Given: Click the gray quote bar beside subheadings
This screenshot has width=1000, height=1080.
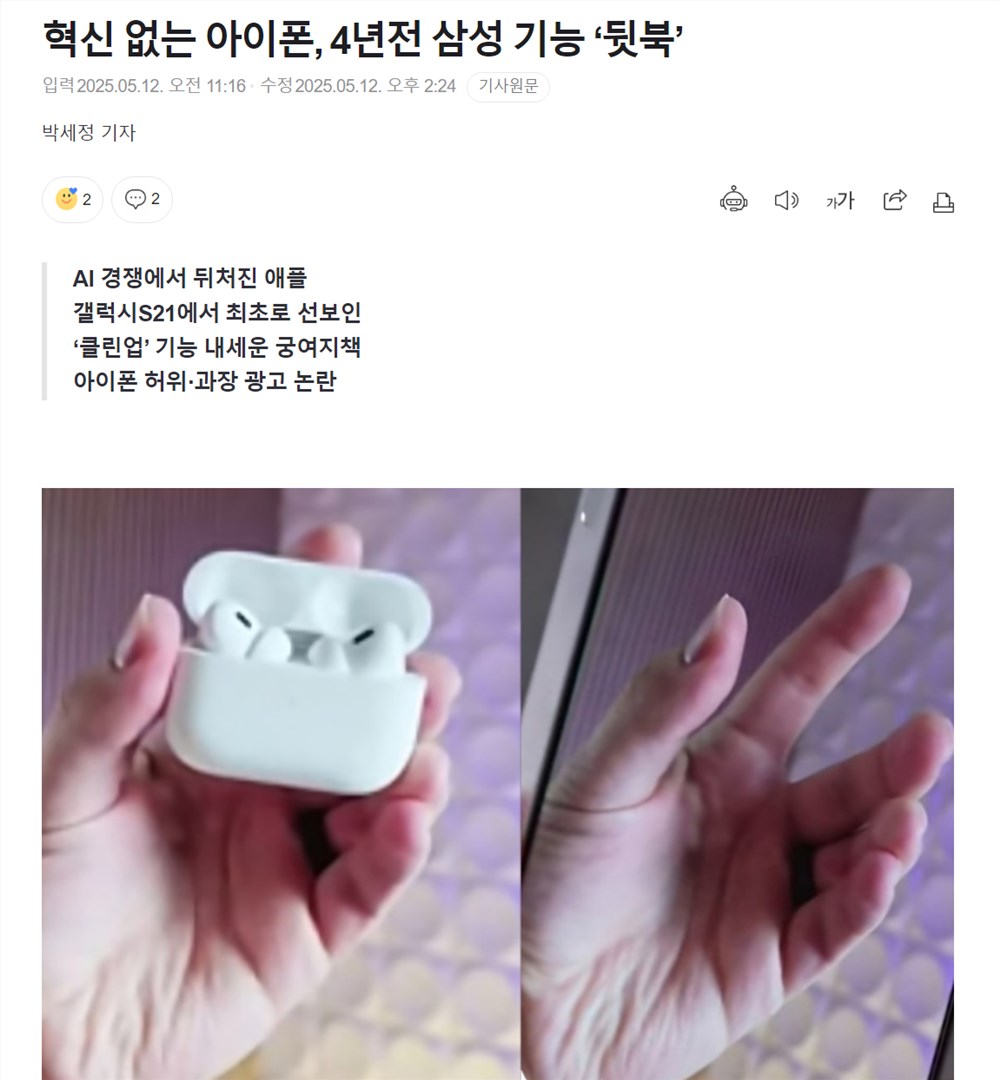Looking at the screenshot, I should tap(45, 331).
